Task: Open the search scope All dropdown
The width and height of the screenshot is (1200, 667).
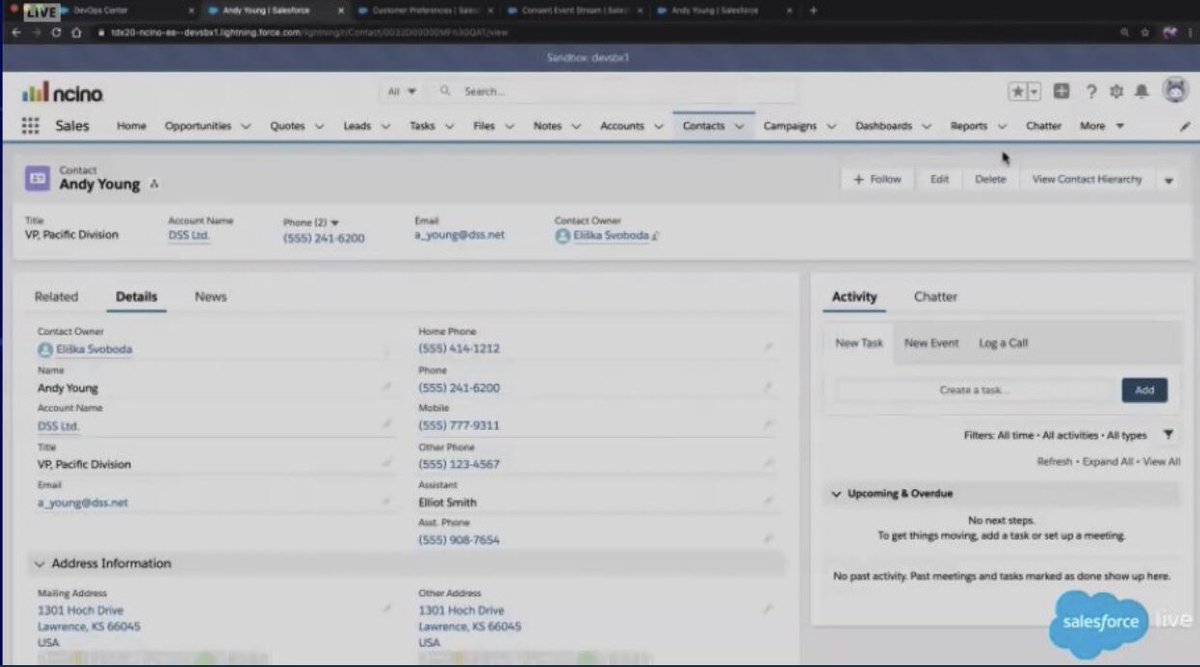Action: 402,91
